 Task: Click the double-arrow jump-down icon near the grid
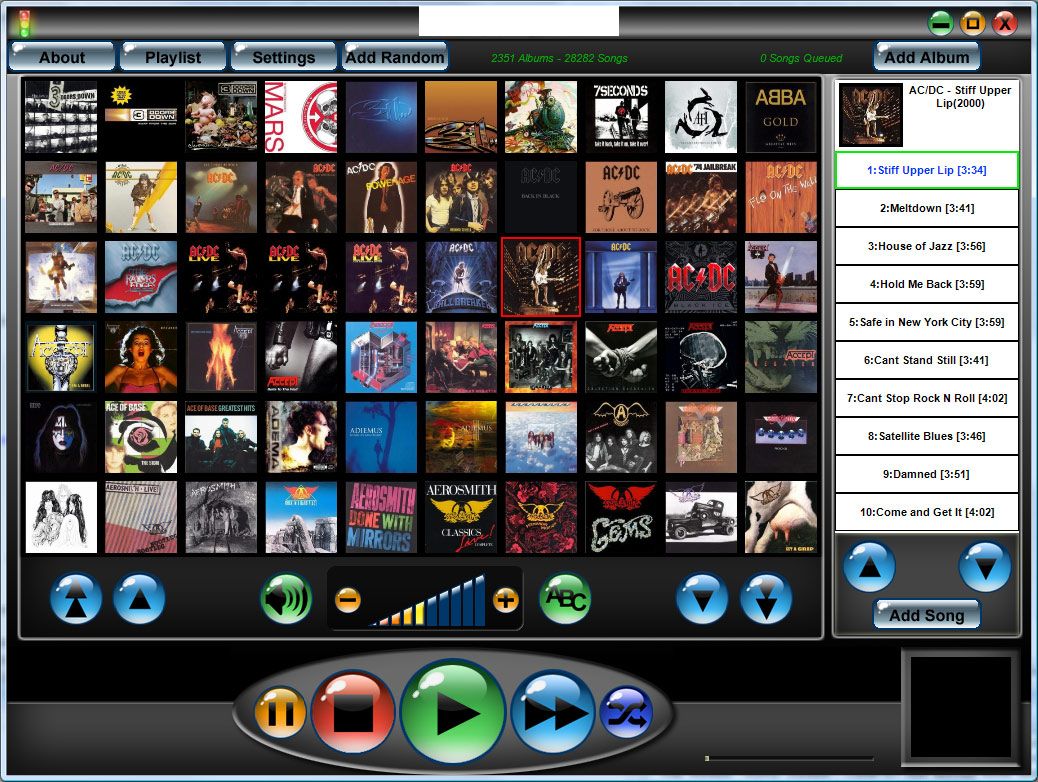click(768, 598)
